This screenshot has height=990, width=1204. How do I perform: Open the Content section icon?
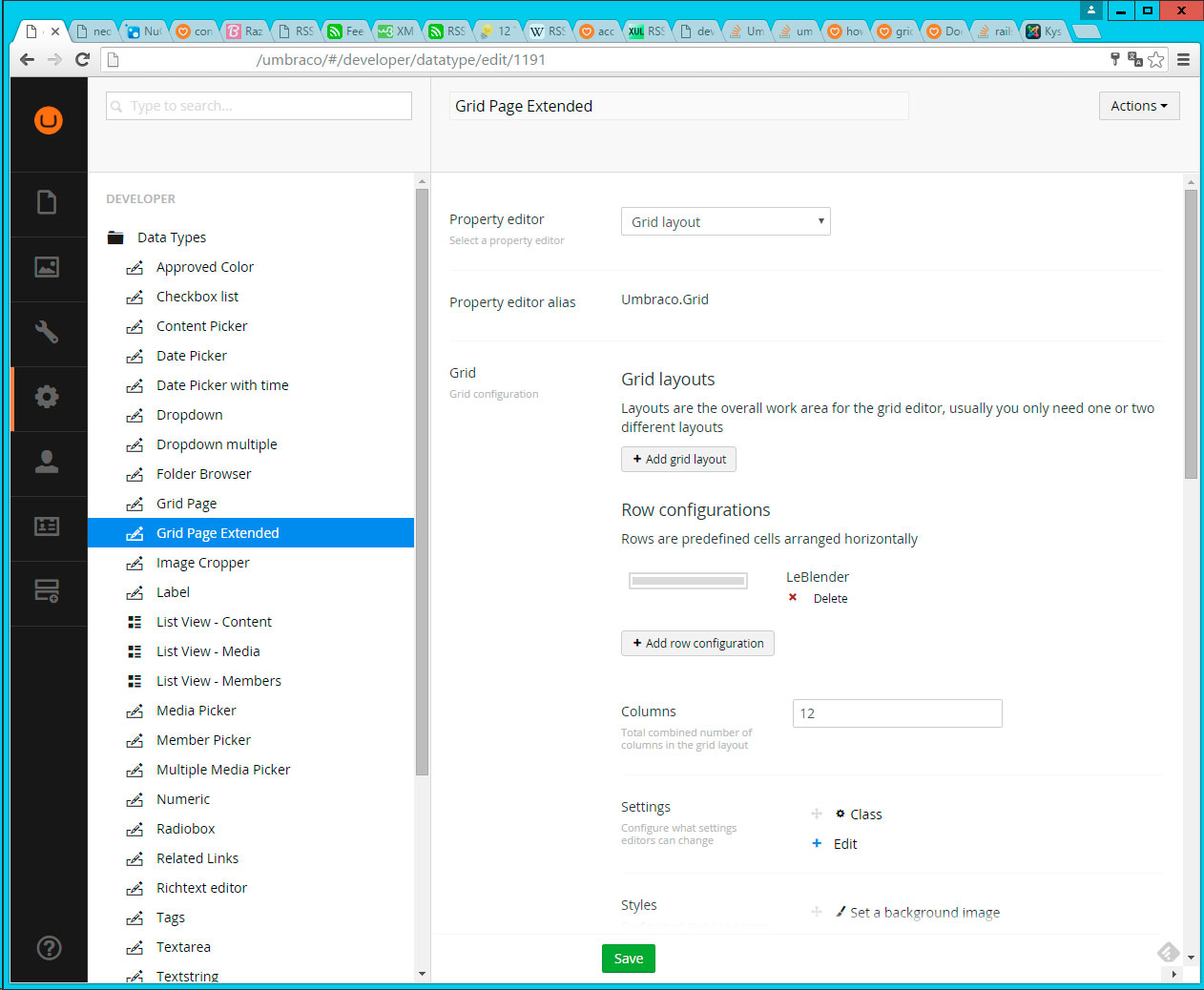[47, 202]
